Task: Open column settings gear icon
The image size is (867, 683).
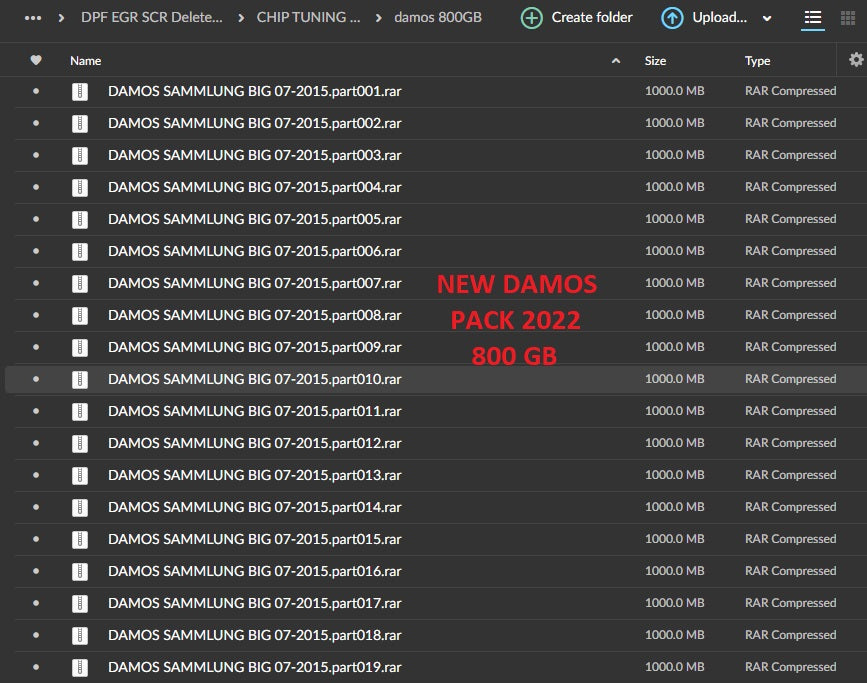Action: [855, 60]
